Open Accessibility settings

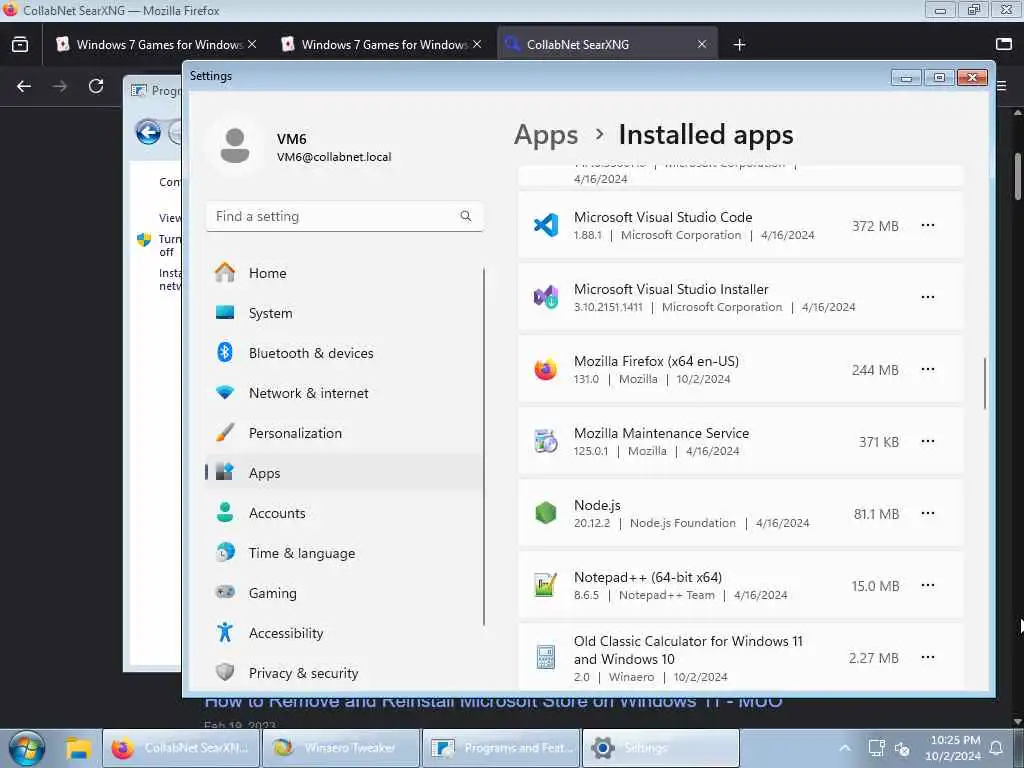click(x=344, y=633)
